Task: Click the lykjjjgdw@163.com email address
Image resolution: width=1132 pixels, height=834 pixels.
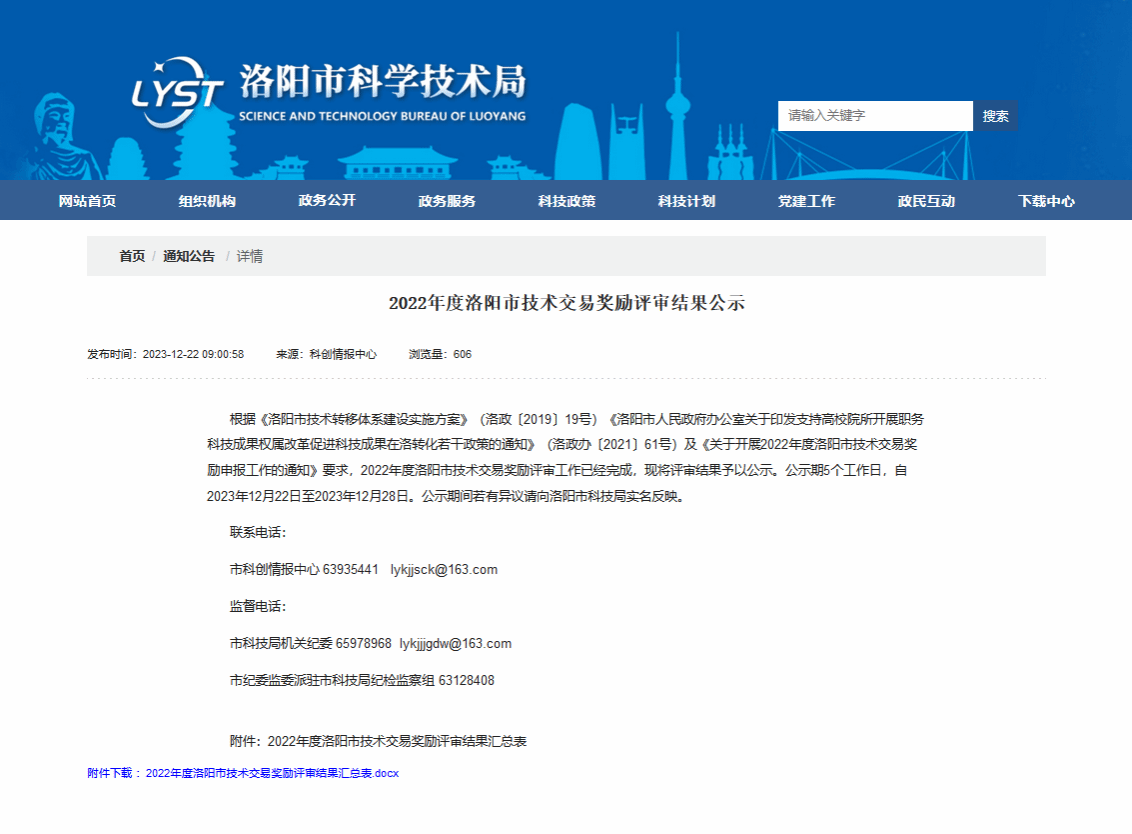Action: 455,644
